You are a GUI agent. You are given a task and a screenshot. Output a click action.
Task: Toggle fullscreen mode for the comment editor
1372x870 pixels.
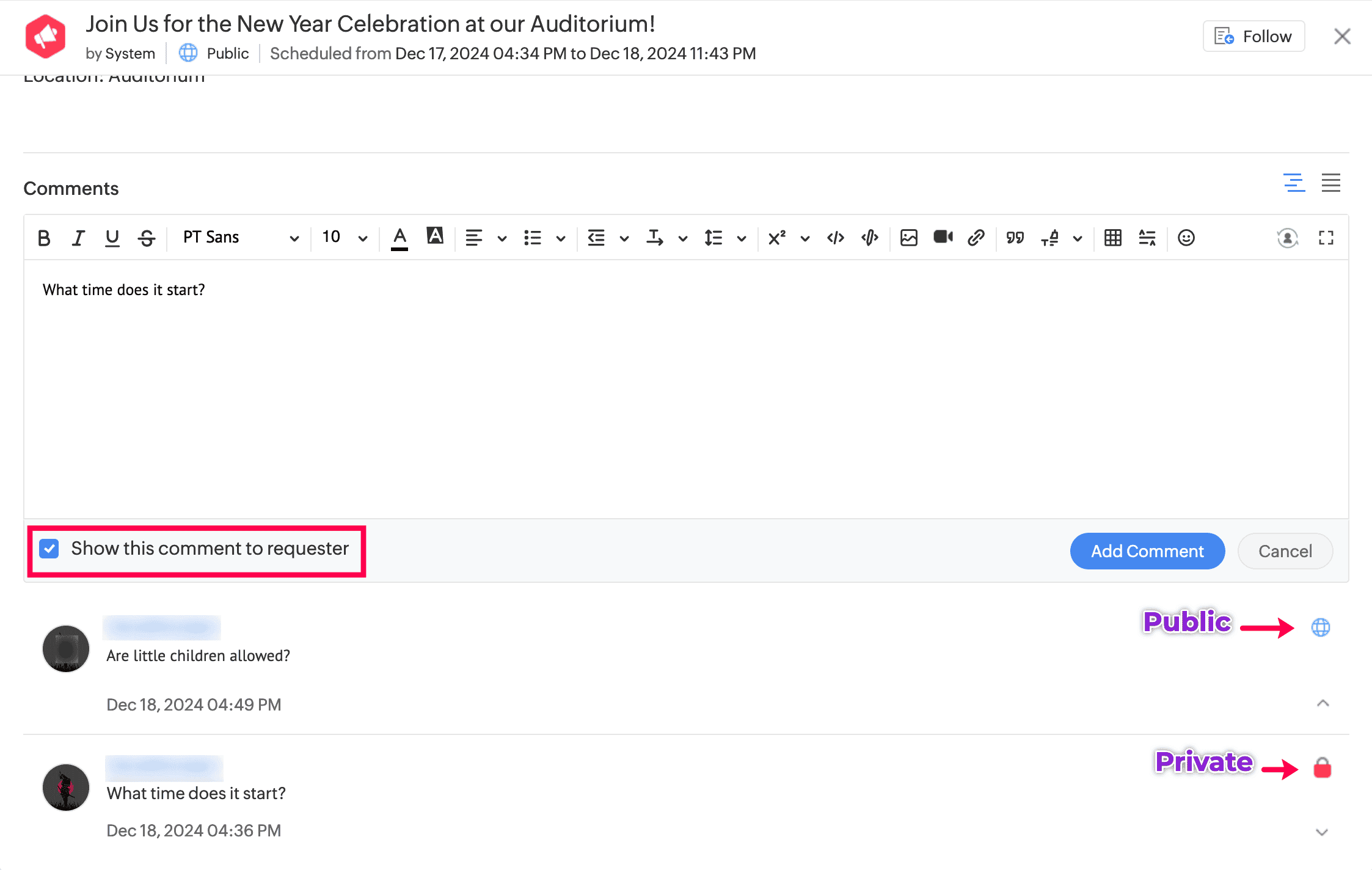[1325, 238]
